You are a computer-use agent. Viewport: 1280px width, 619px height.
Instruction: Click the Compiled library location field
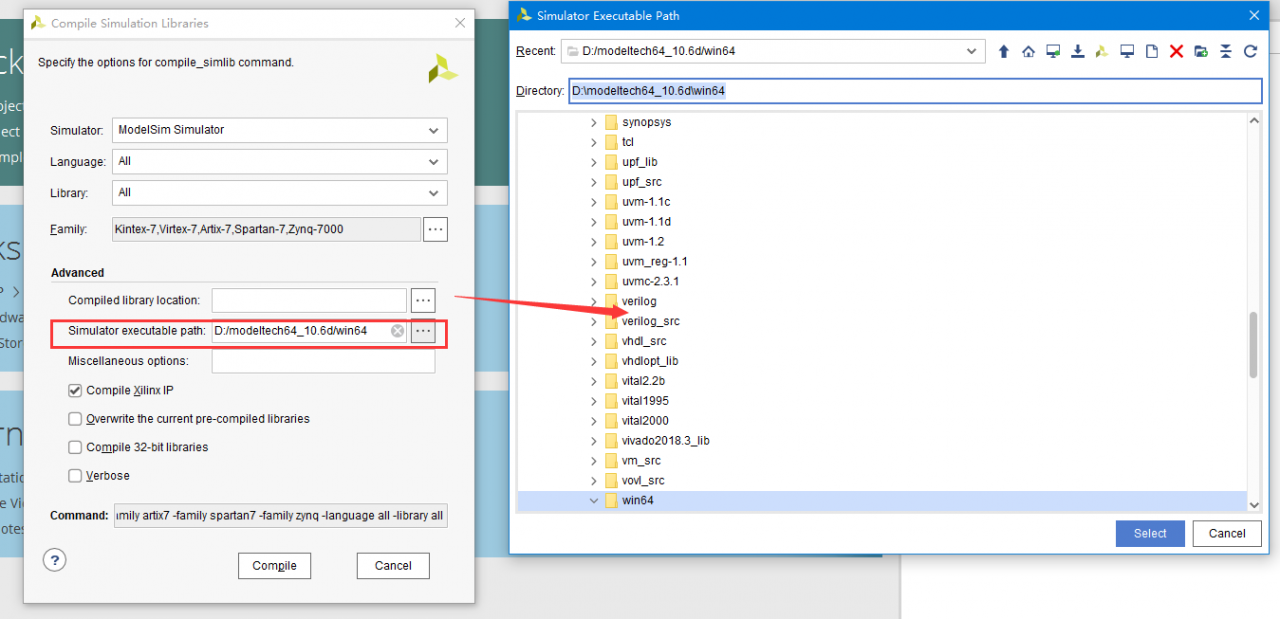pos(309,300)
